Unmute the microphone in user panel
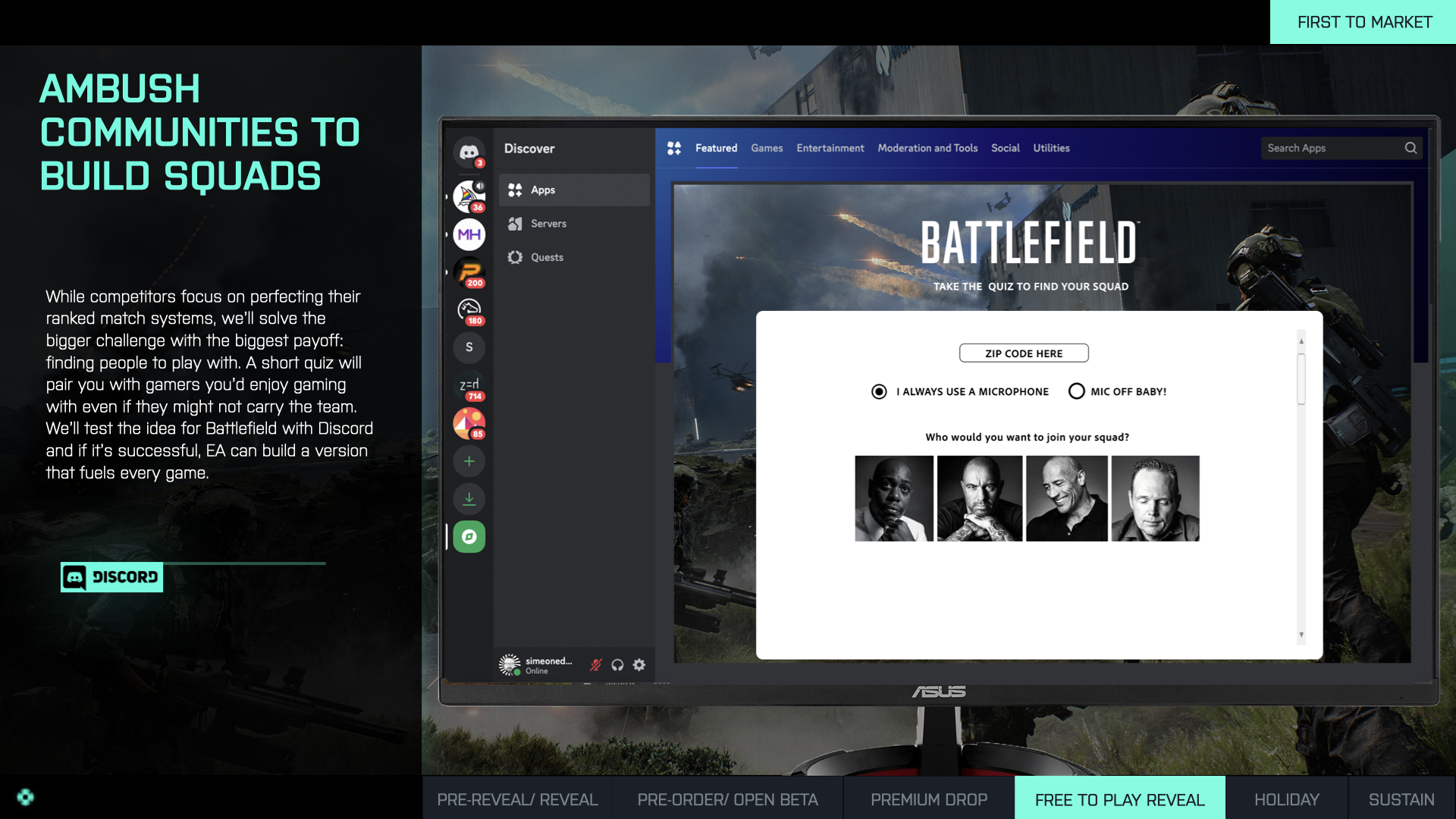This screenshot has height=819, width=1456. click(596, 665)
